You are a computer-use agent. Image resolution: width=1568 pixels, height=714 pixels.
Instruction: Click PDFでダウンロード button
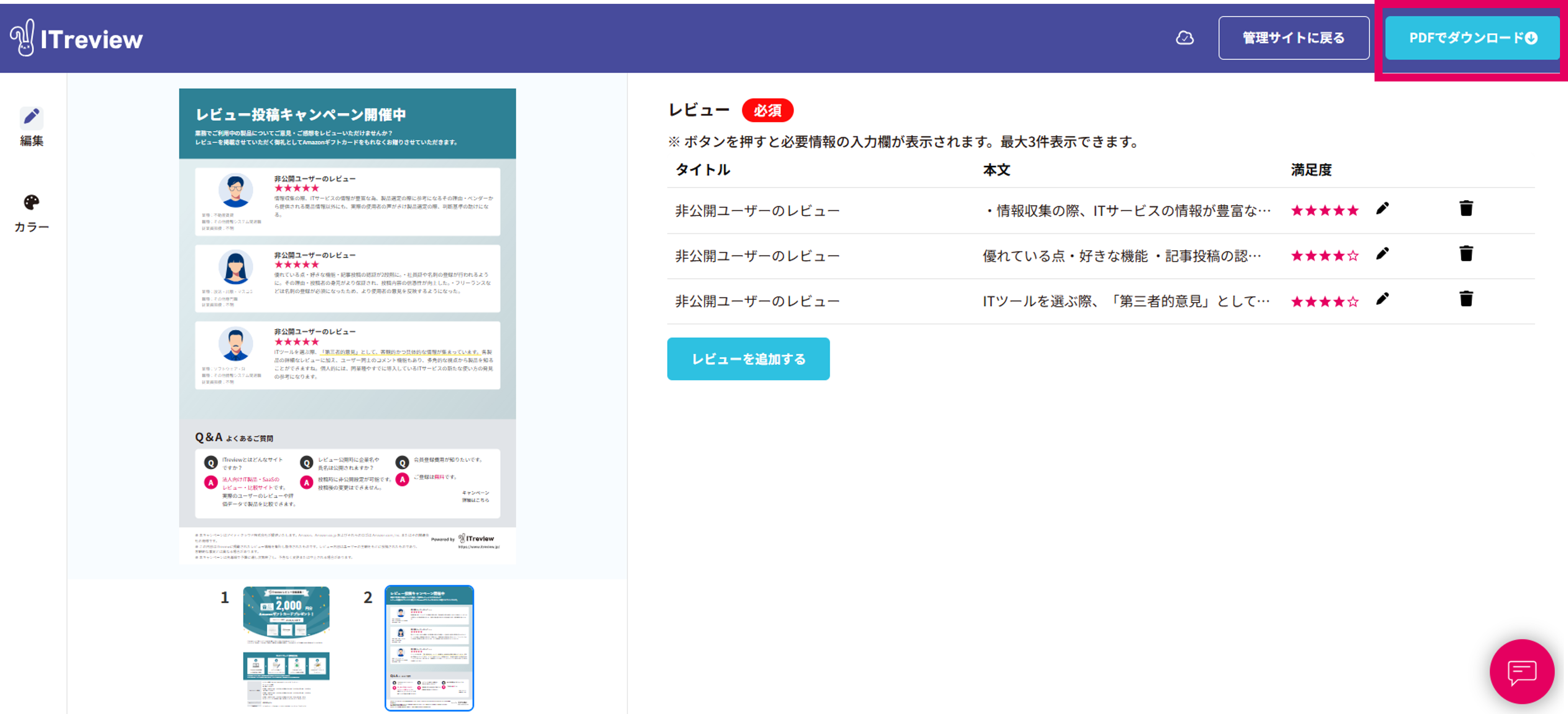pos(1472,38)
